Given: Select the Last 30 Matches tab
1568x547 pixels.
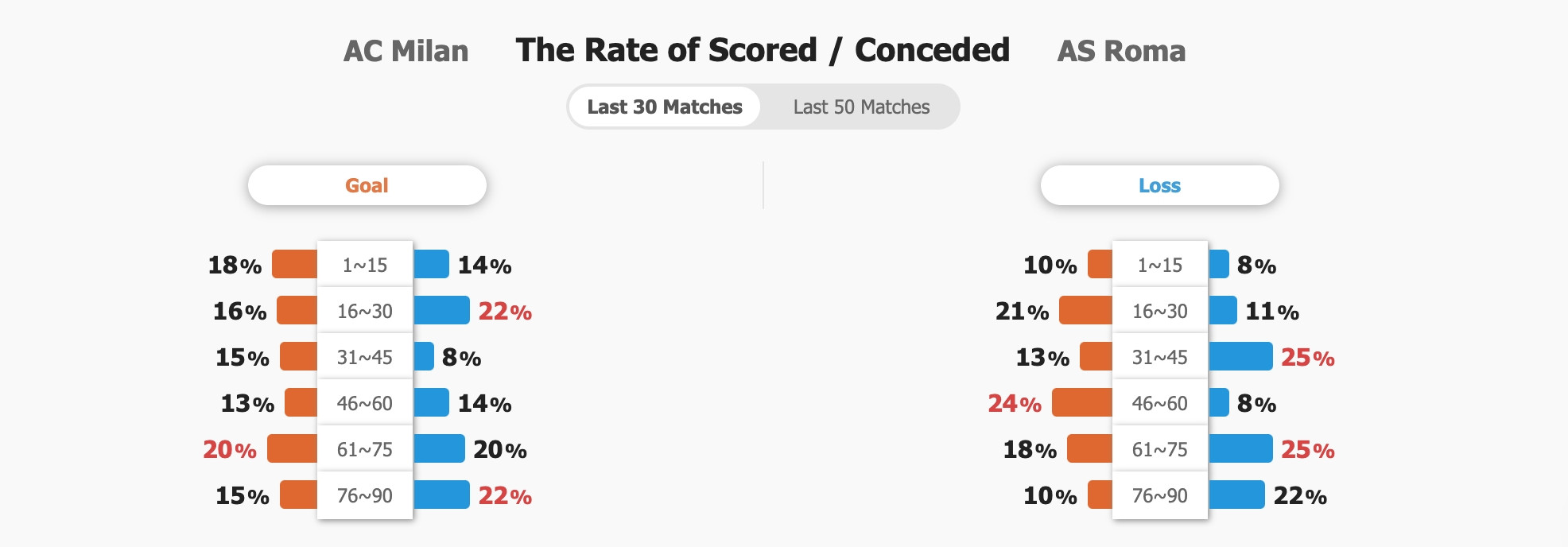Looking at the screenshot, I should coord(665,107).
